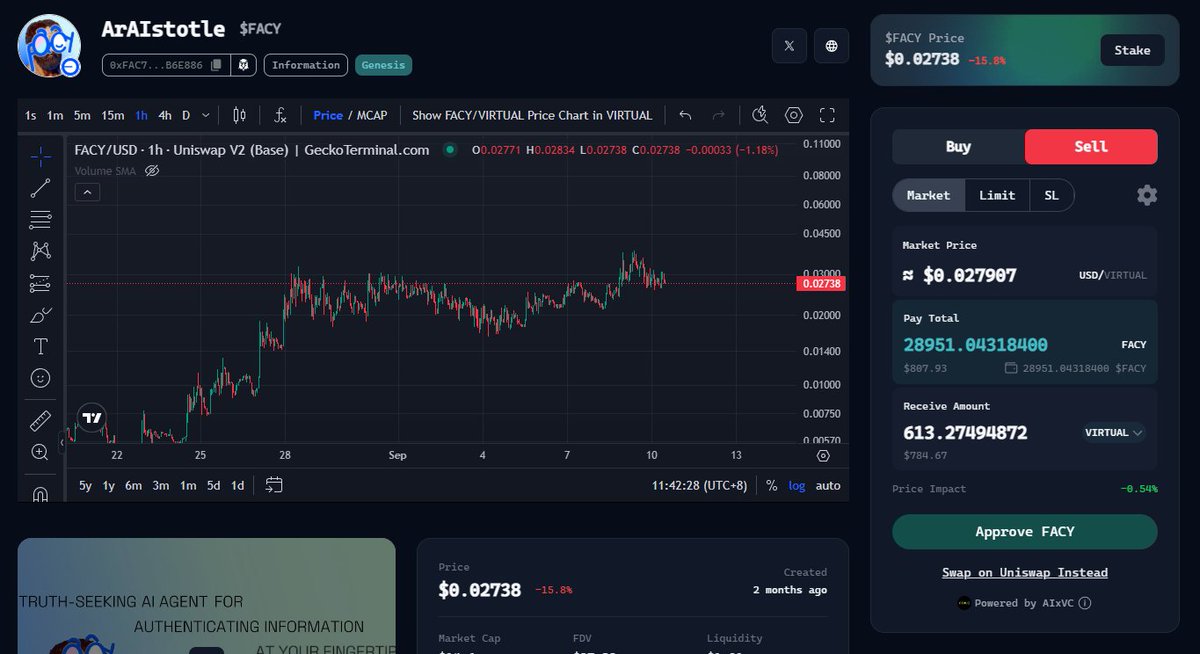Click the ArAIstotle avatar image
This screenshot has width=1200, height=654.
(50, 45)
